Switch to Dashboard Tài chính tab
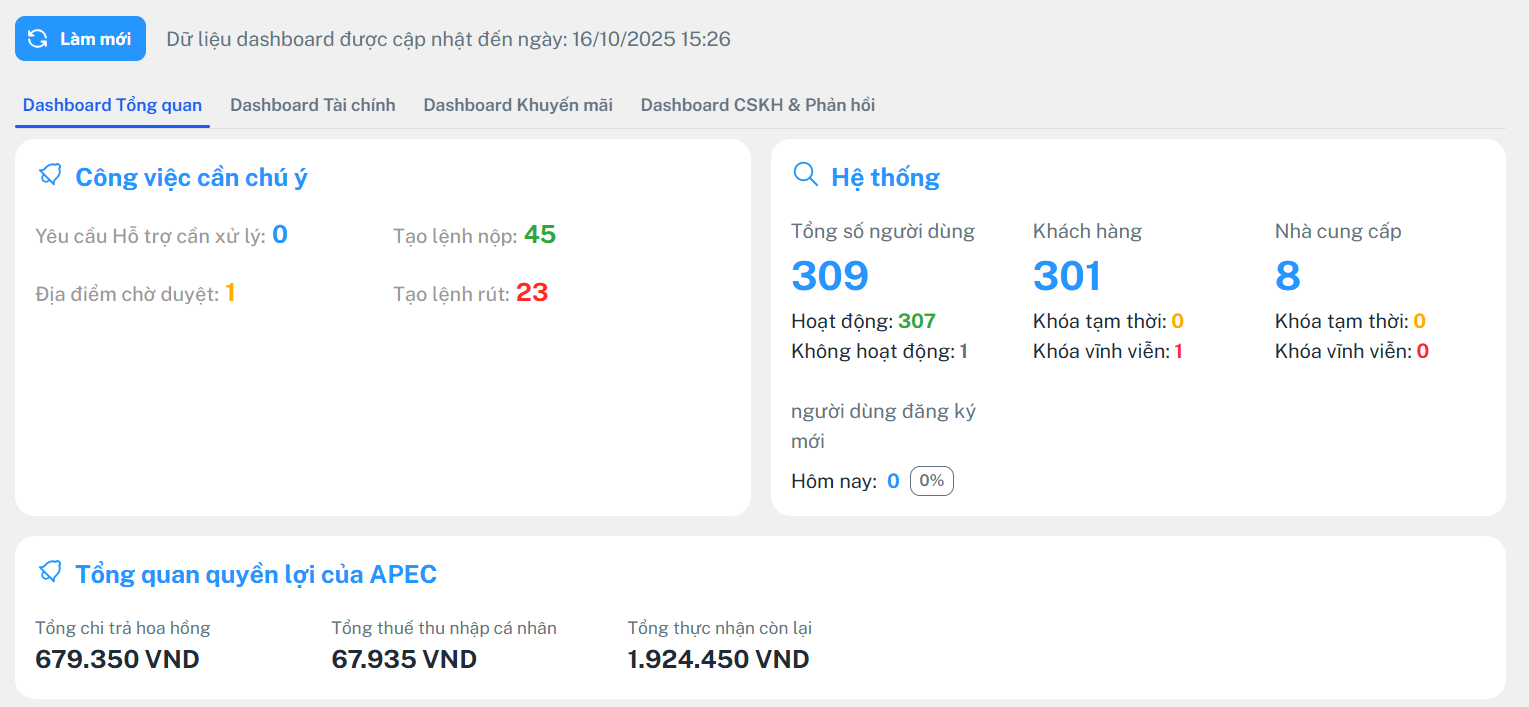This screenshot has width=1529, height=707. 312,105
